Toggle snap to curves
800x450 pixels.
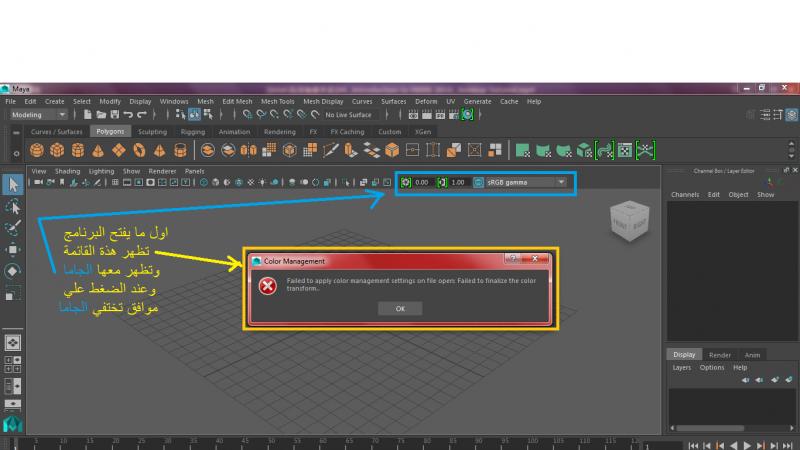point(261,114)
